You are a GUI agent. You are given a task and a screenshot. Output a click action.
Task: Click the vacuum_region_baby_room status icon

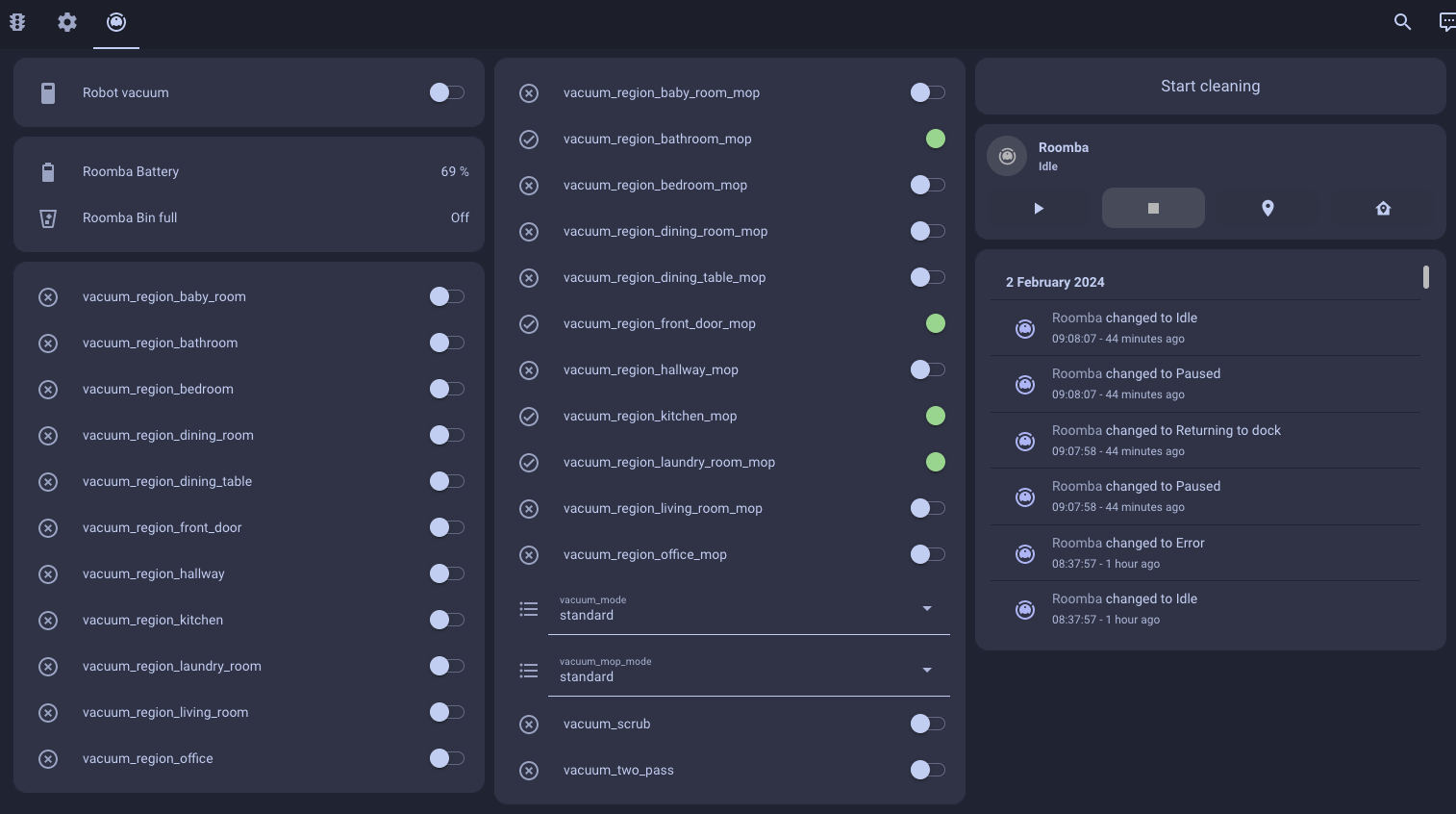click(48, 297)
